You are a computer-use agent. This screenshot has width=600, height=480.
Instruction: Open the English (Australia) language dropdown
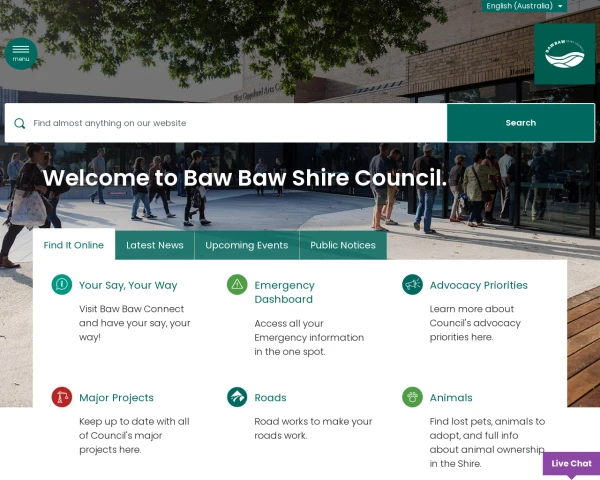pyautogui.click(x=524, y=6)
